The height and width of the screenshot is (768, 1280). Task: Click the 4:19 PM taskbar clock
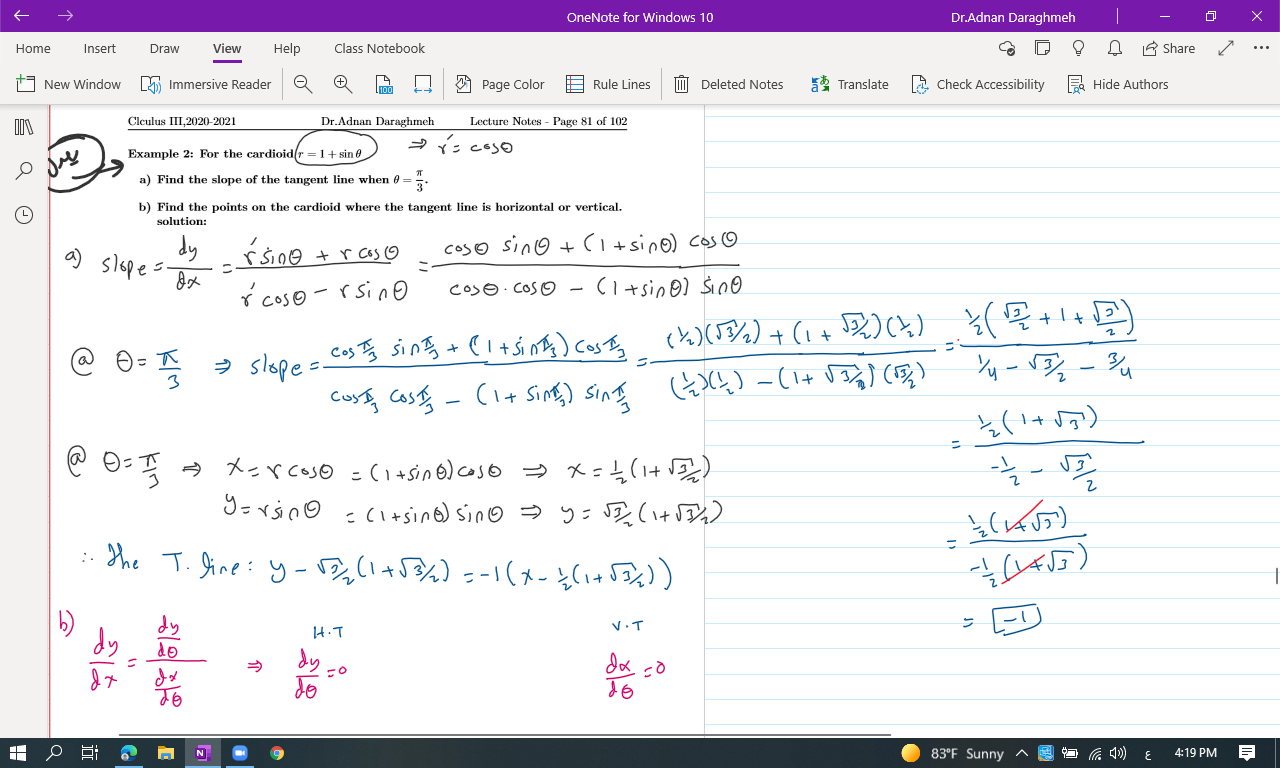pyautogui.click(x=1195, y=753)
